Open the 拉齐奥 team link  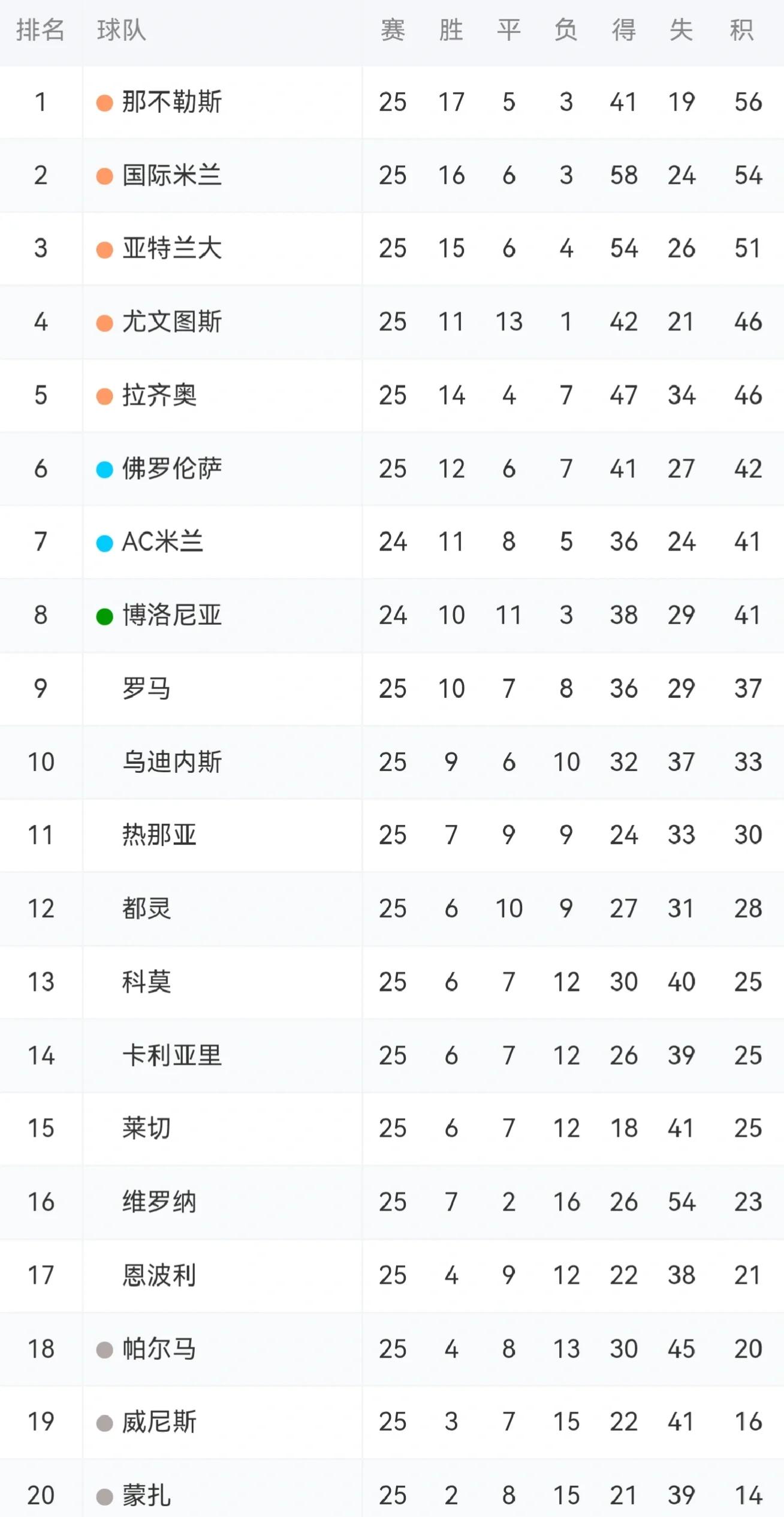[159, 395]
